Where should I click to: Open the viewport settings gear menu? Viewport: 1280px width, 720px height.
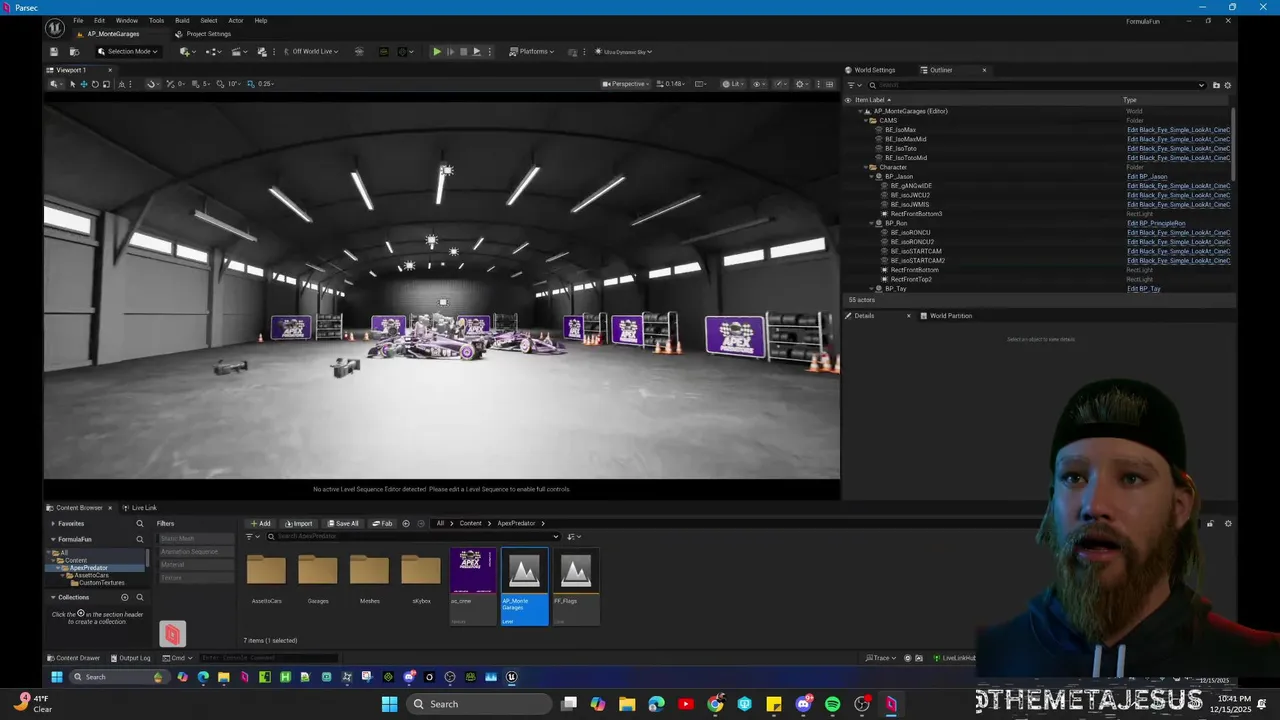click(802, 84)
